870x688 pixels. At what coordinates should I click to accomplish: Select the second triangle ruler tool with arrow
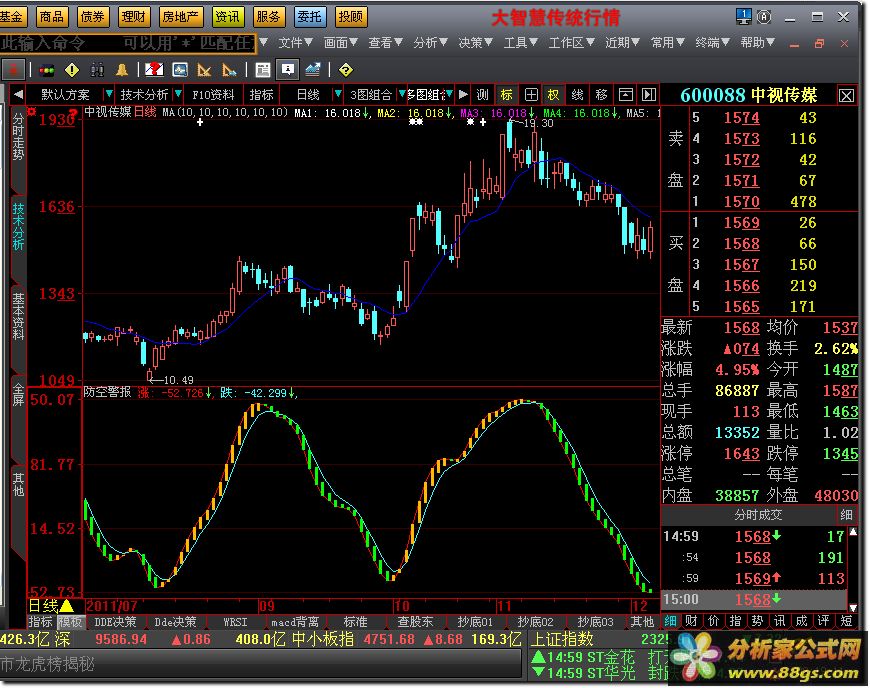tap(229, 70)
